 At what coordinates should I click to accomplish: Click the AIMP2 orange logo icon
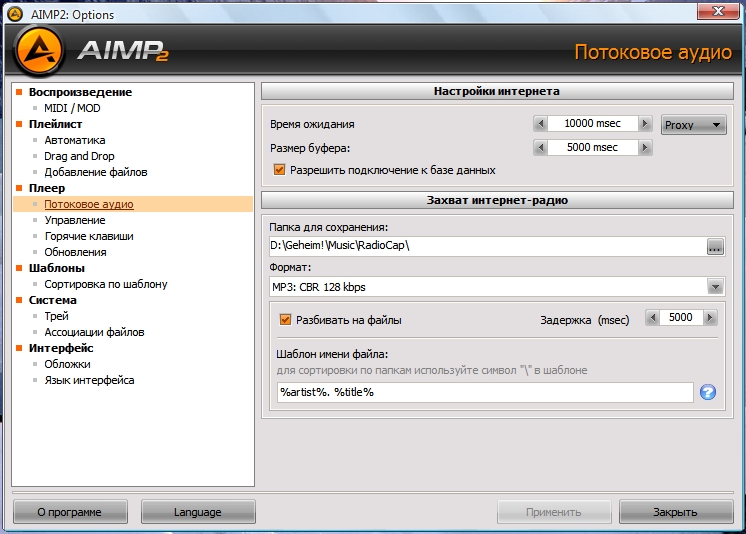(x=39, y=51)
